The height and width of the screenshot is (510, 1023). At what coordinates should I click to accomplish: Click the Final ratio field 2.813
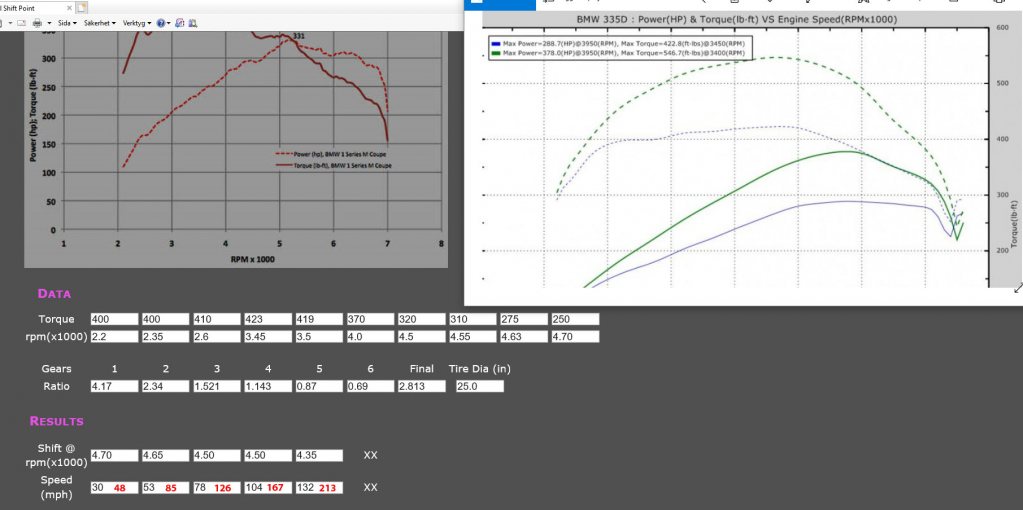(421, 386)
